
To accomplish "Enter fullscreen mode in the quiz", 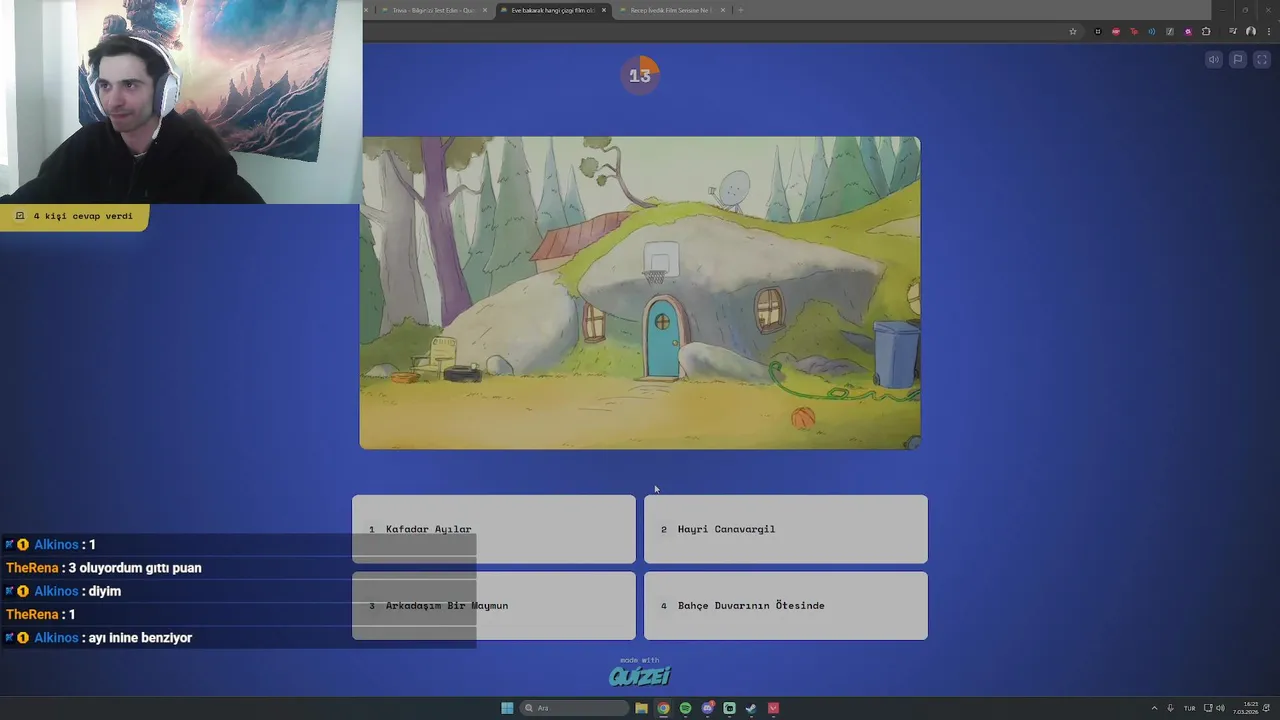I will 1262,60.
